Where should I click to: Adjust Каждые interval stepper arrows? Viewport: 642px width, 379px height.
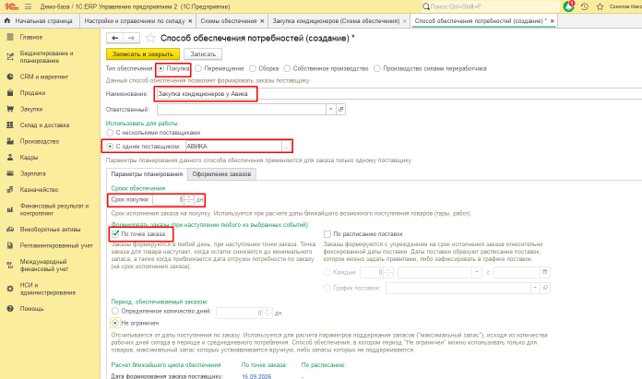click(x=388, y=272)
